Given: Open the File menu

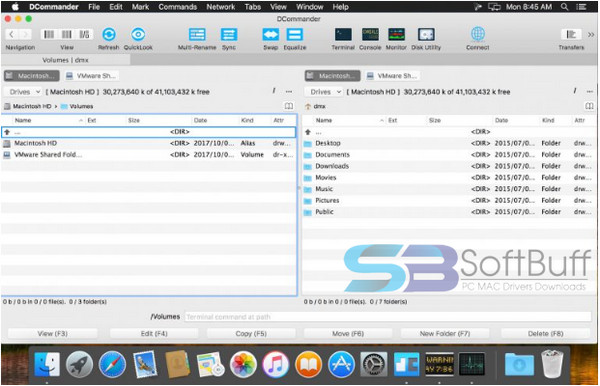Looking at the screenshot, I should [94, 7].
